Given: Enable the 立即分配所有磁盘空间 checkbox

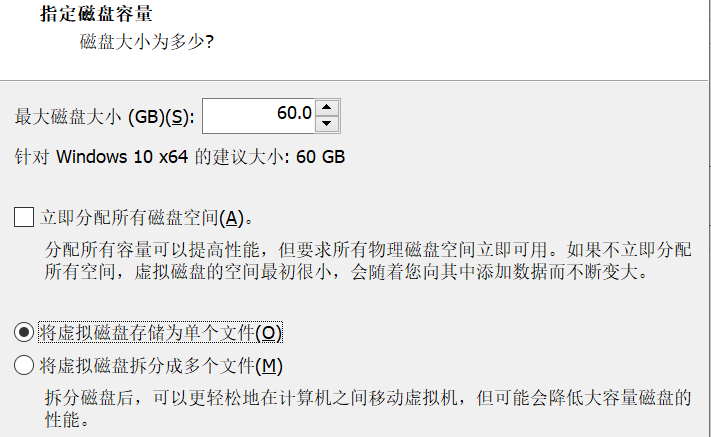Looking at the screenshot, I should (x=24, y=217).
